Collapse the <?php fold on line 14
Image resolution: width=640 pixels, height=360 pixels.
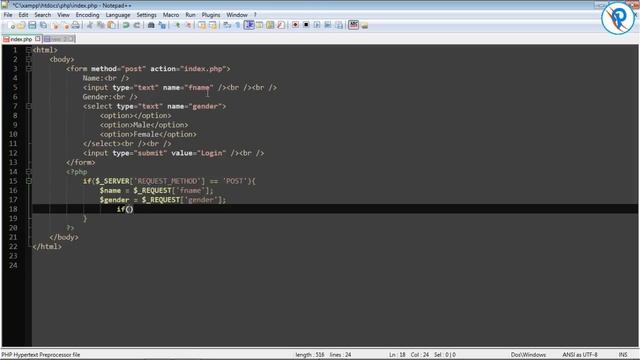(x=29, y=171)
